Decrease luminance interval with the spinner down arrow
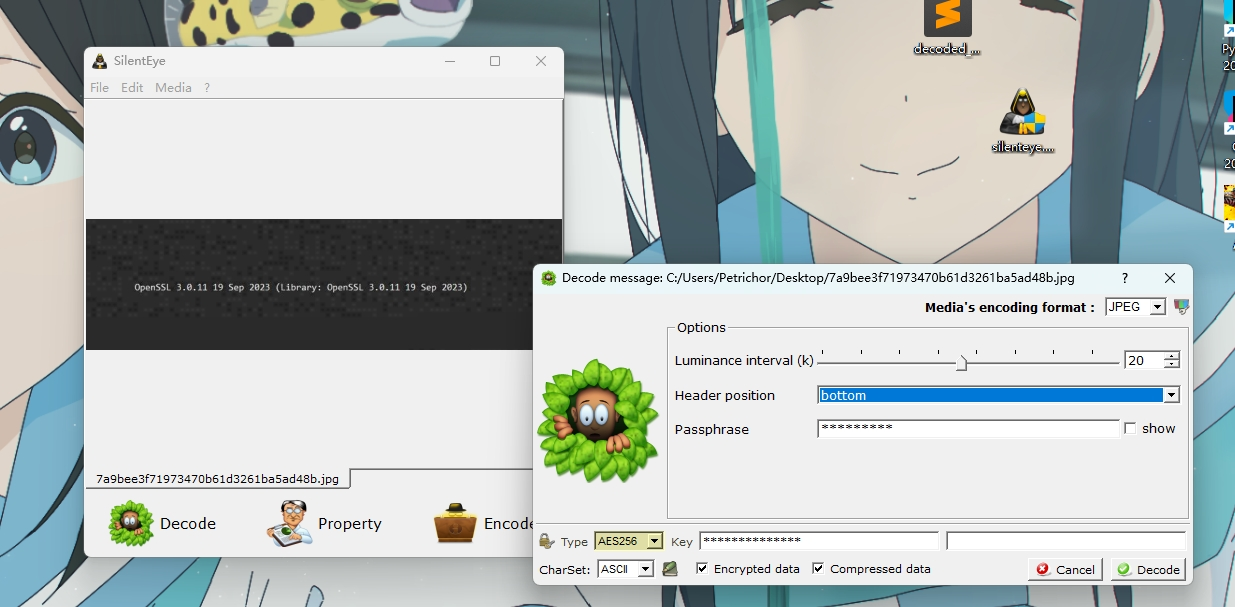Image resolution: width=1235 pixels, height=607 pixels. coord(1171,365)
